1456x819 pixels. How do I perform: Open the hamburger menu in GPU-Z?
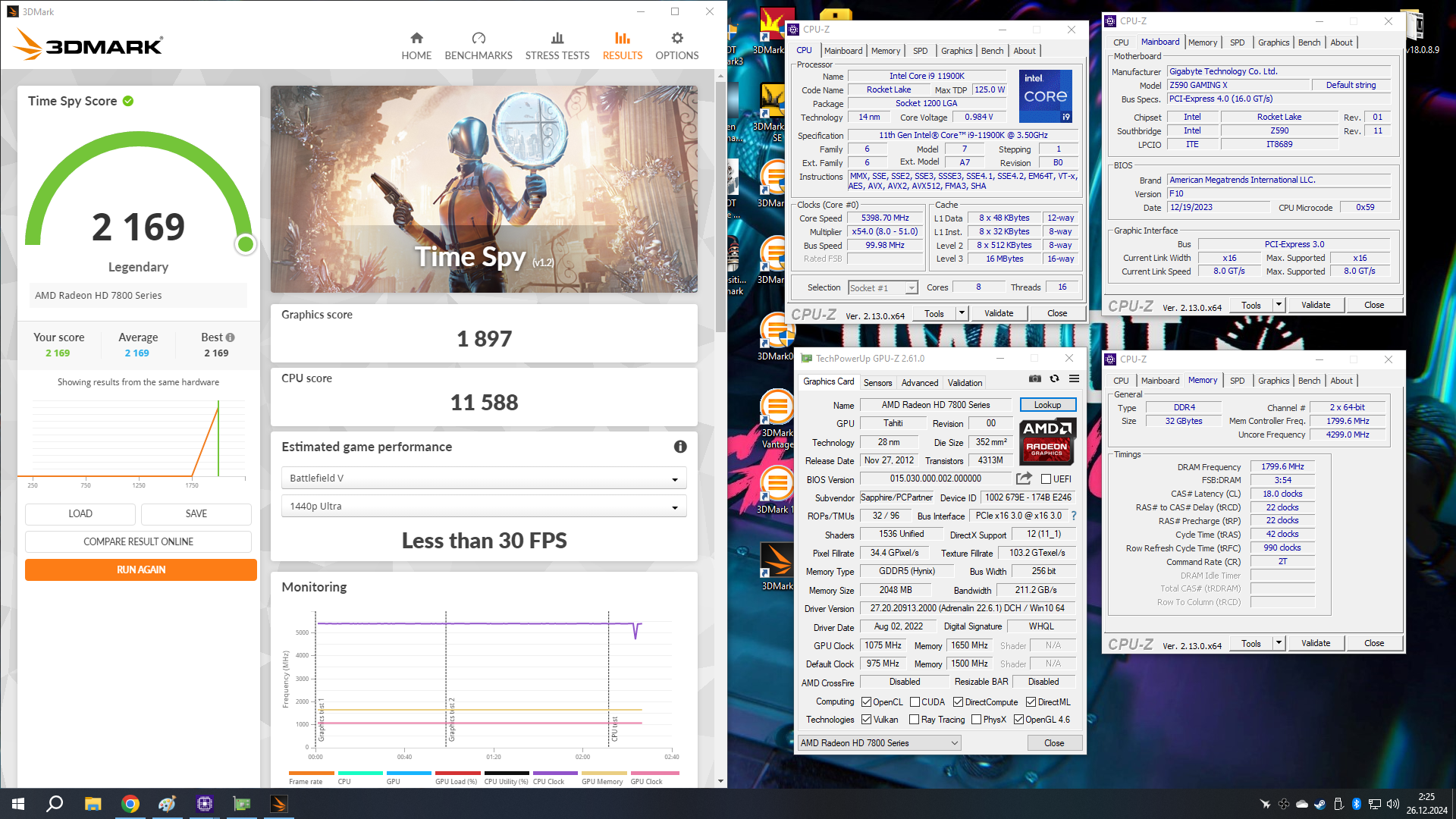1074,378
